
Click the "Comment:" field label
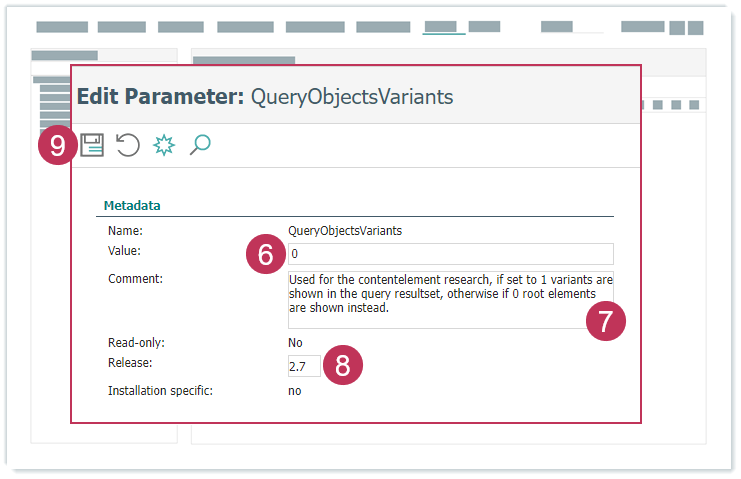pos(135,279)
